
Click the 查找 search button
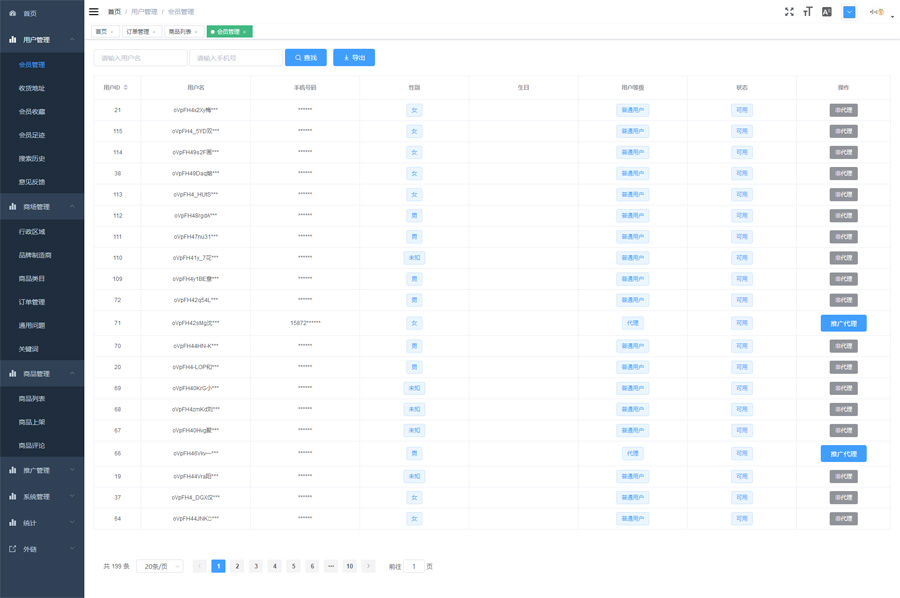[x=306, y=58]
